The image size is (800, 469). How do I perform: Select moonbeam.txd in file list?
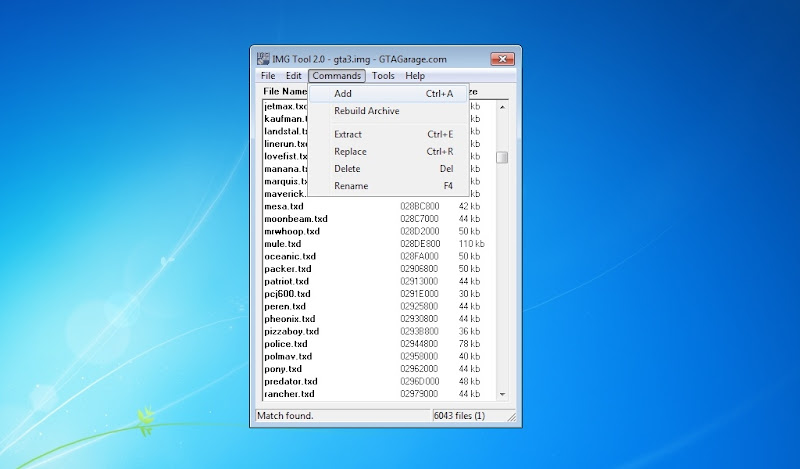pos(296,219)
